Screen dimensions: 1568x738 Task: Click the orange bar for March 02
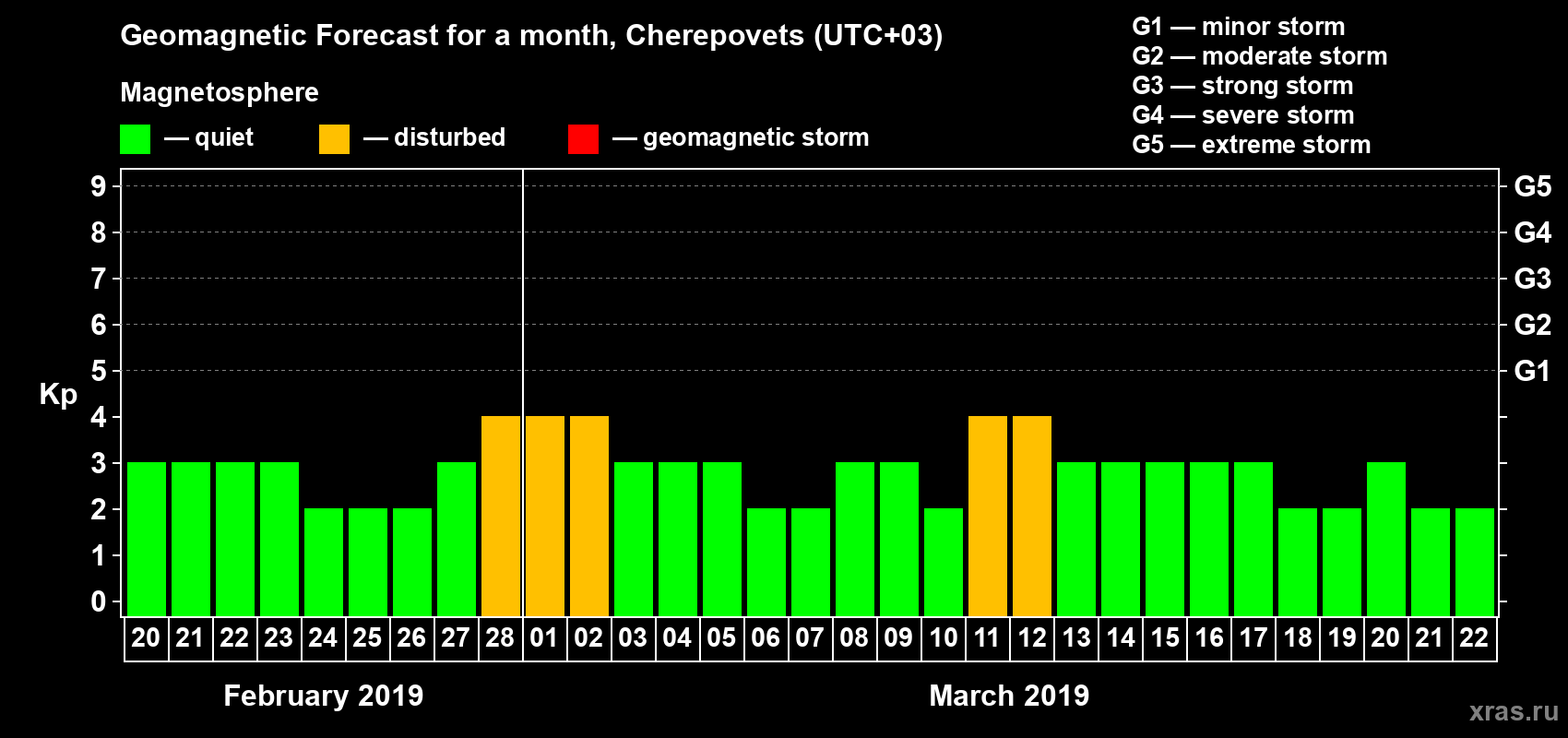point(589,517)
